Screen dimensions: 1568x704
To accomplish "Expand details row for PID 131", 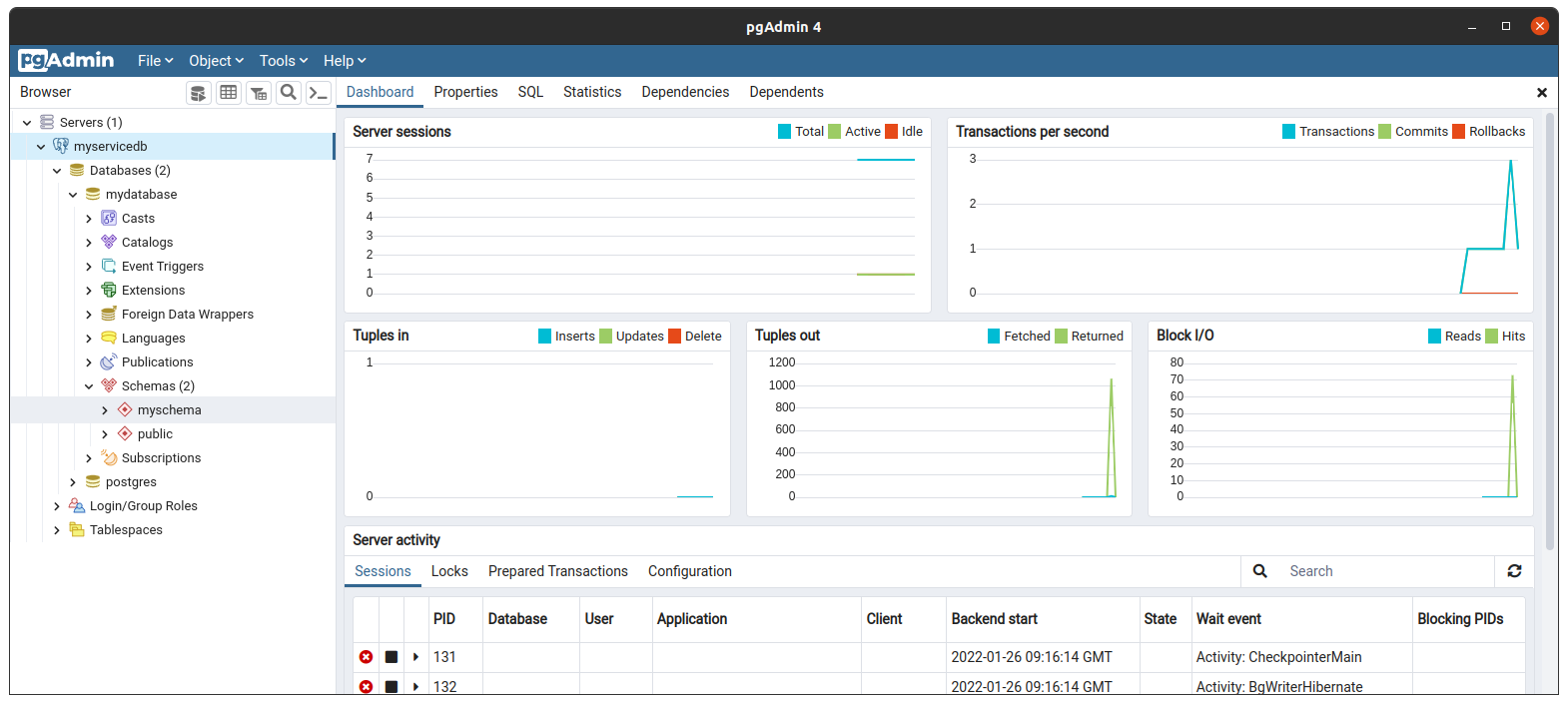I will (416, 657).
